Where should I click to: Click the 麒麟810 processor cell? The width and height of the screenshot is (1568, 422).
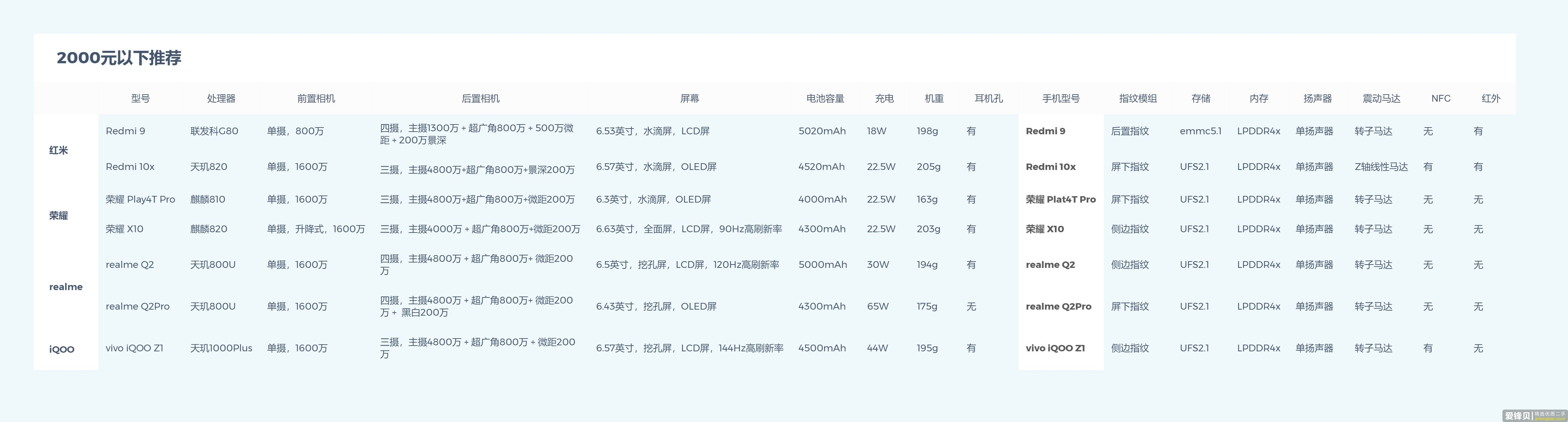point(208,200)
